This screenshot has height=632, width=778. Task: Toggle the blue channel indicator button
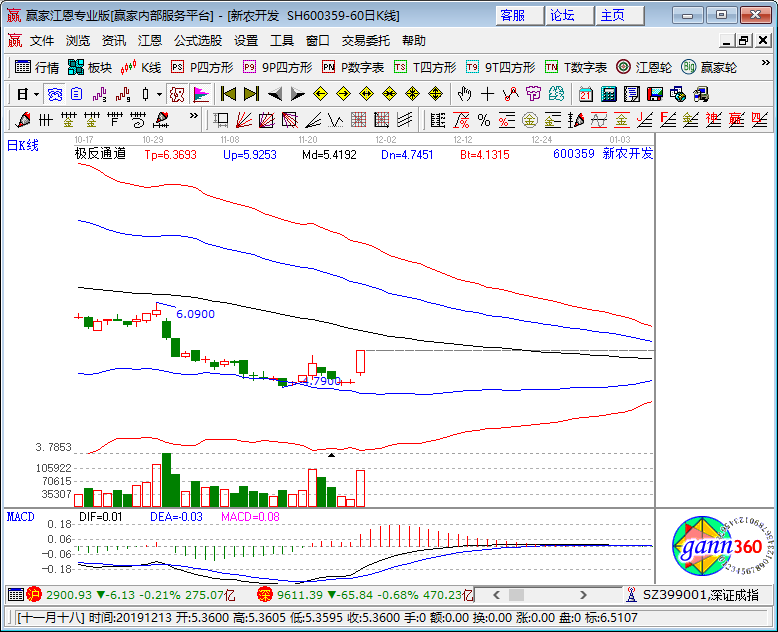pyautogui.click(x=55, y=94)
